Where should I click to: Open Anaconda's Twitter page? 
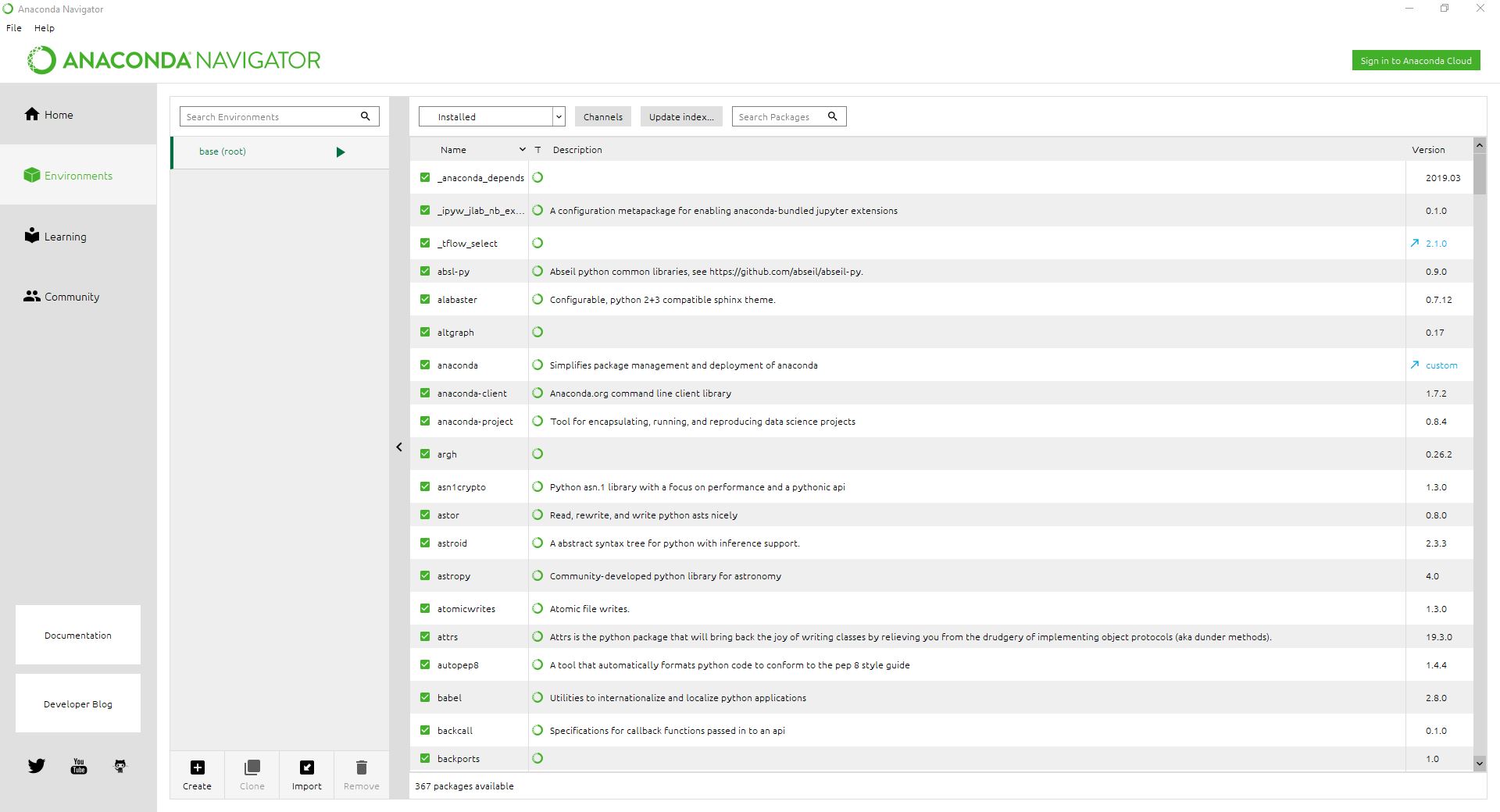[36, 766]
